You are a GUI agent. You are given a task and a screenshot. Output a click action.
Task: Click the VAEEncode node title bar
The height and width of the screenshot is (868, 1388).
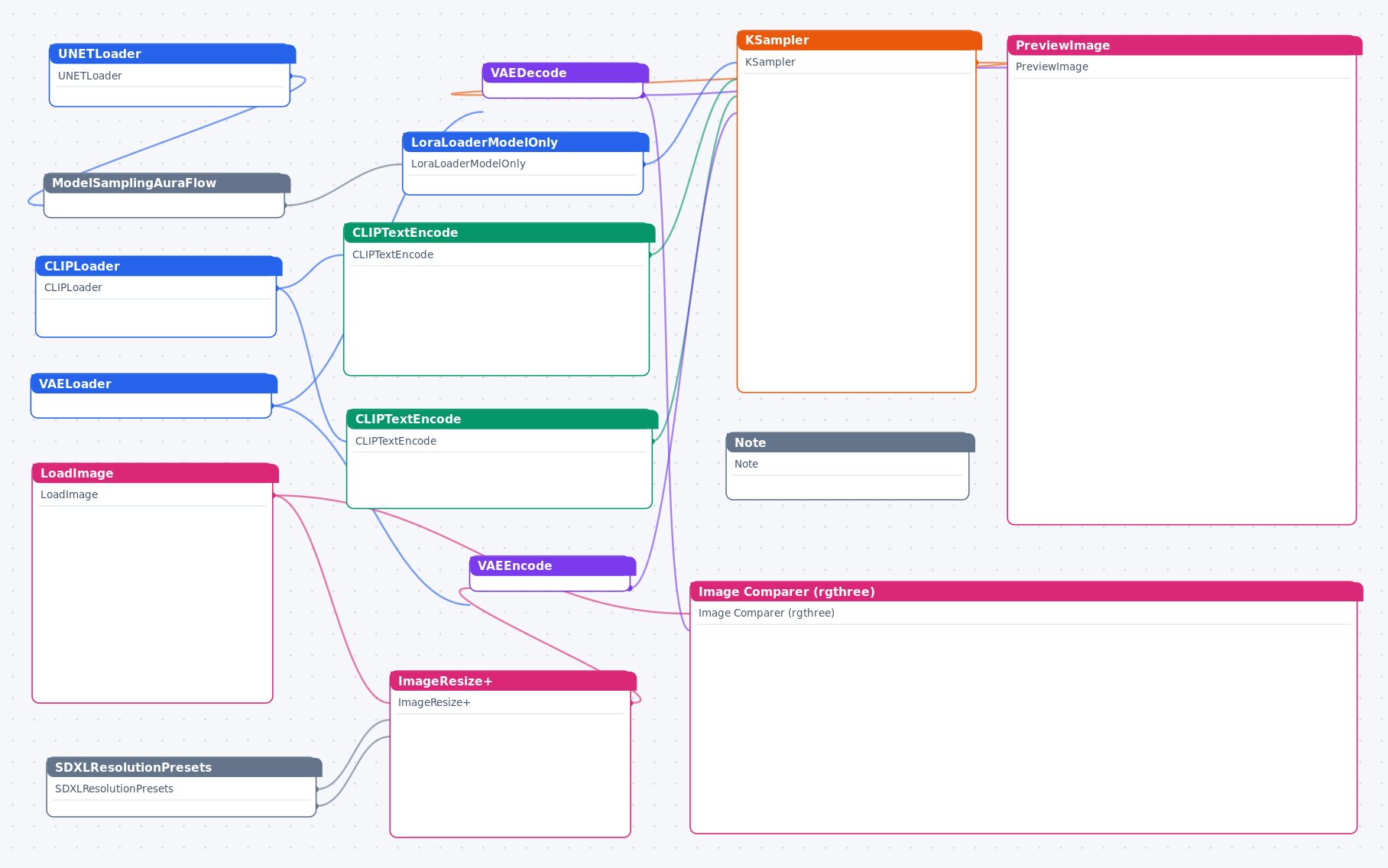pyautogui.click(x=553, y=565)
